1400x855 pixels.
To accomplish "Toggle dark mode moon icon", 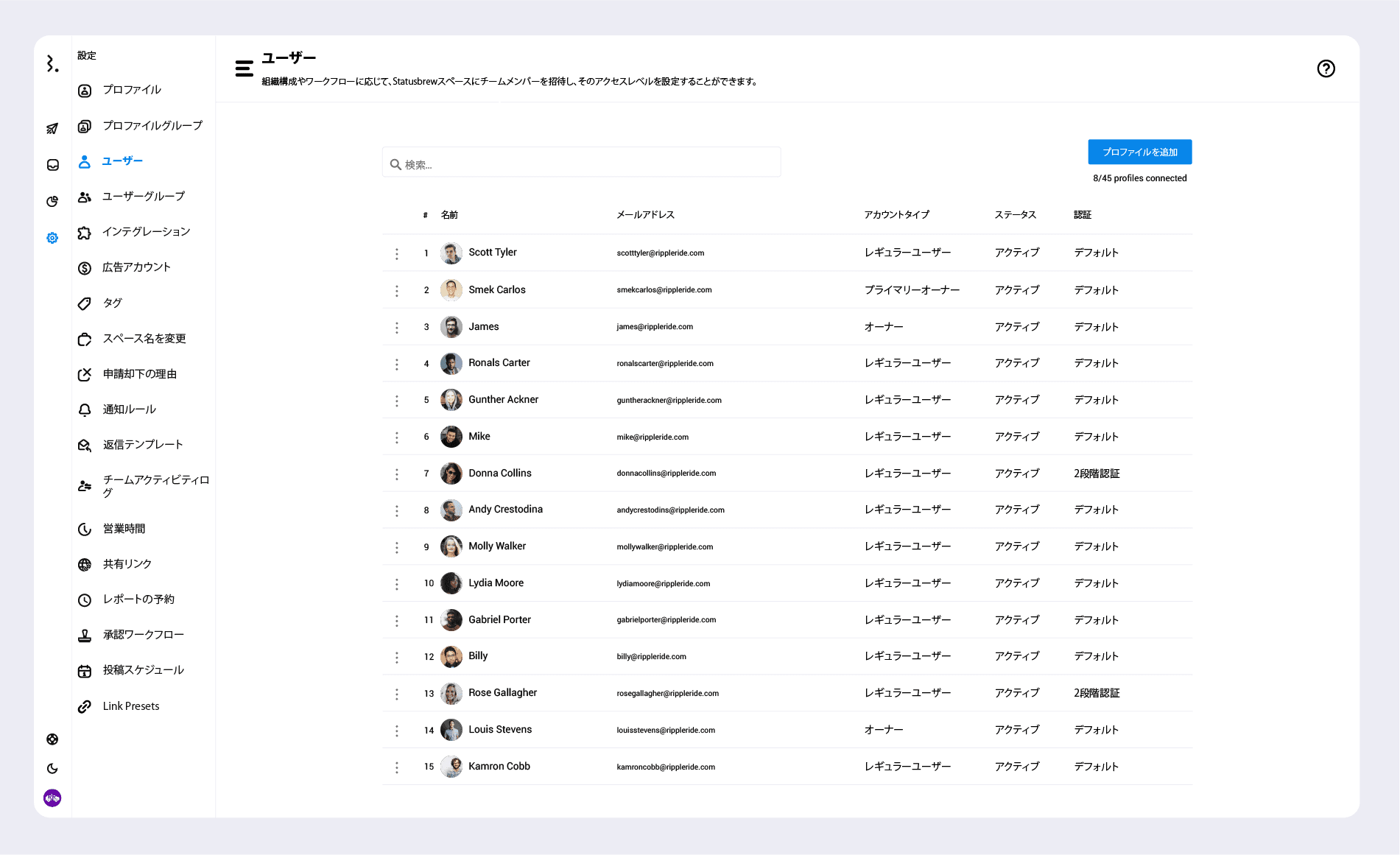I will coord(52,769).
